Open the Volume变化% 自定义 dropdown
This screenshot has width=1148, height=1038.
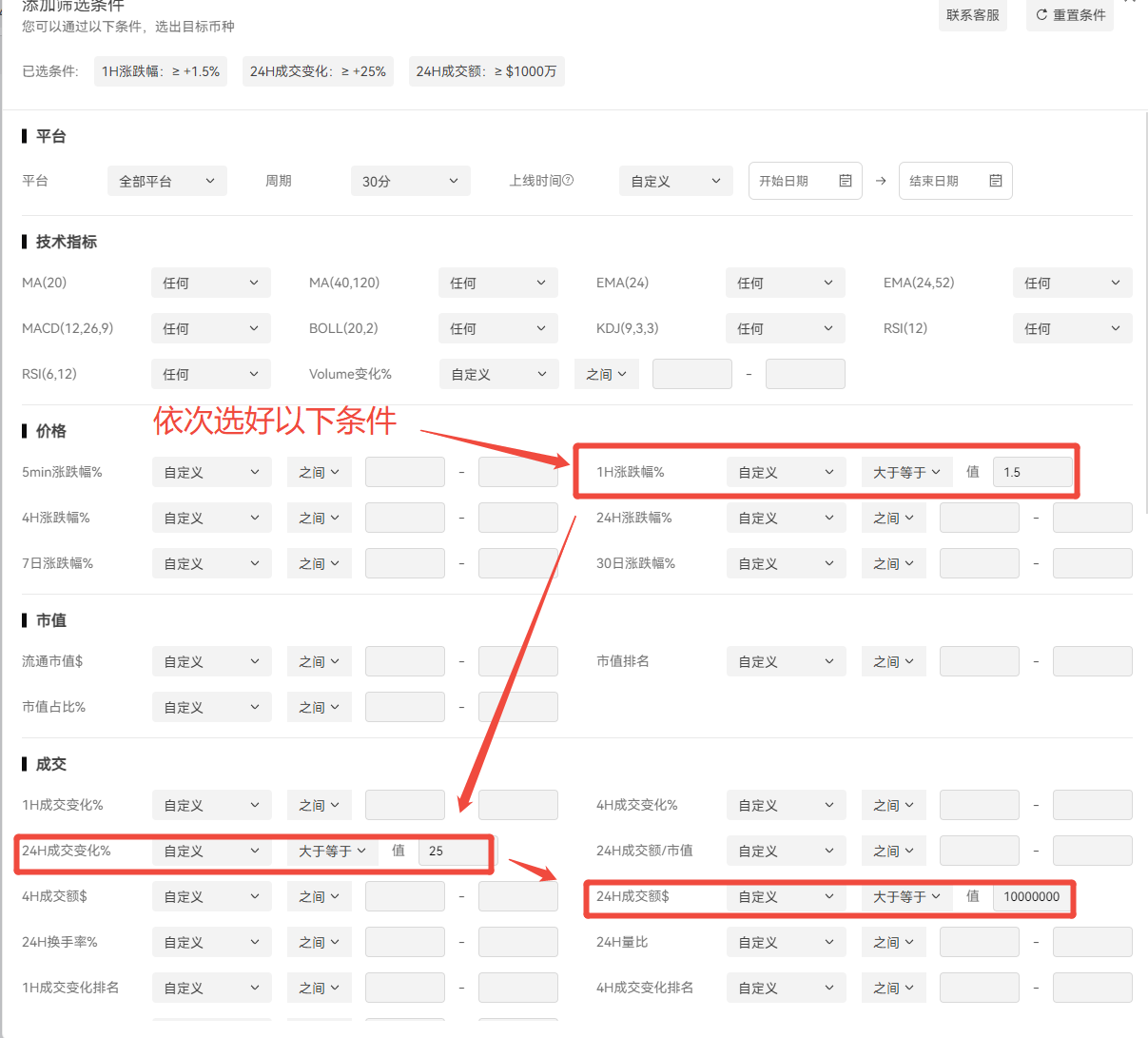(499, 374)
